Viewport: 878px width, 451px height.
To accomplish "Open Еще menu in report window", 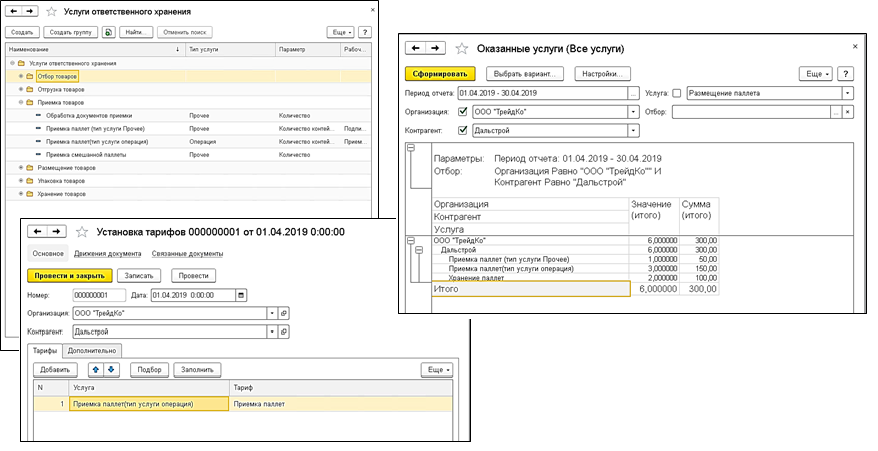I will tap(817, 73).
